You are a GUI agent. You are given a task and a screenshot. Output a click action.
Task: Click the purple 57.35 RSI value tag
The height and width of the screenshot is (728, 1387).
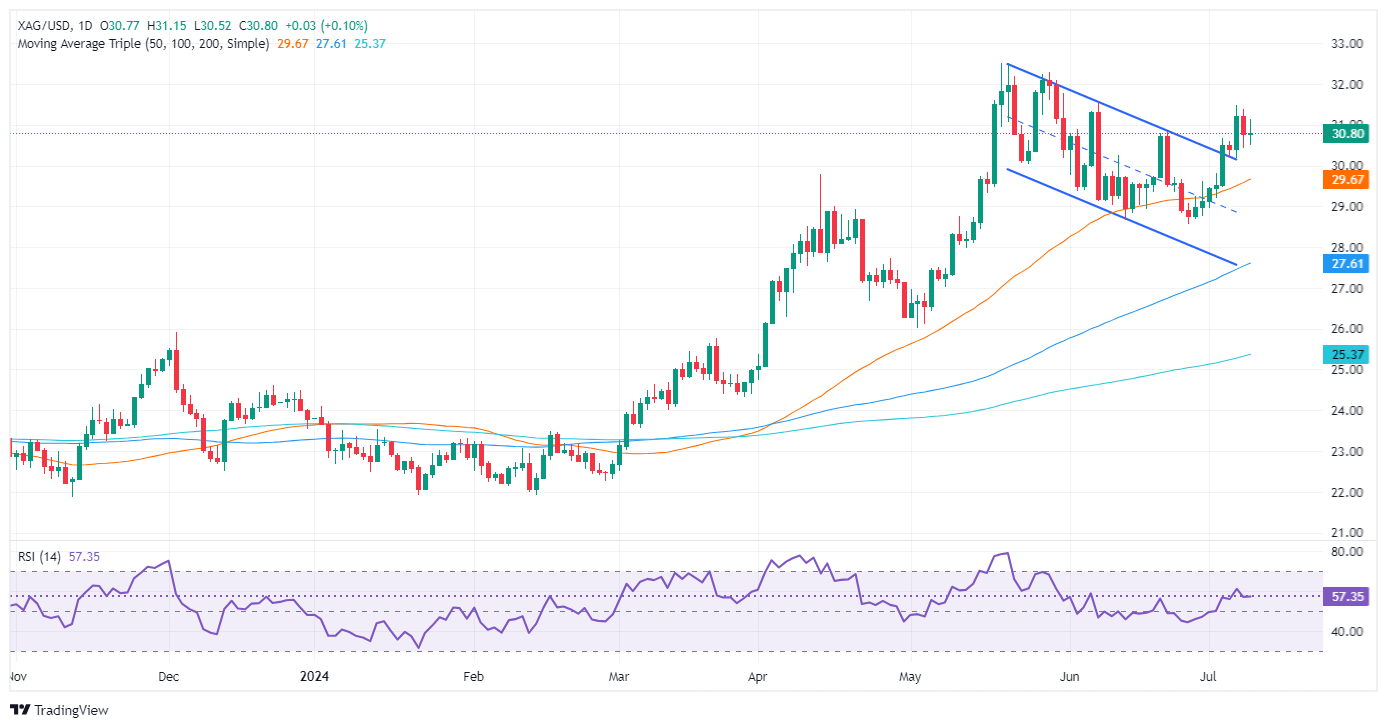click(x=1351, y=596)
